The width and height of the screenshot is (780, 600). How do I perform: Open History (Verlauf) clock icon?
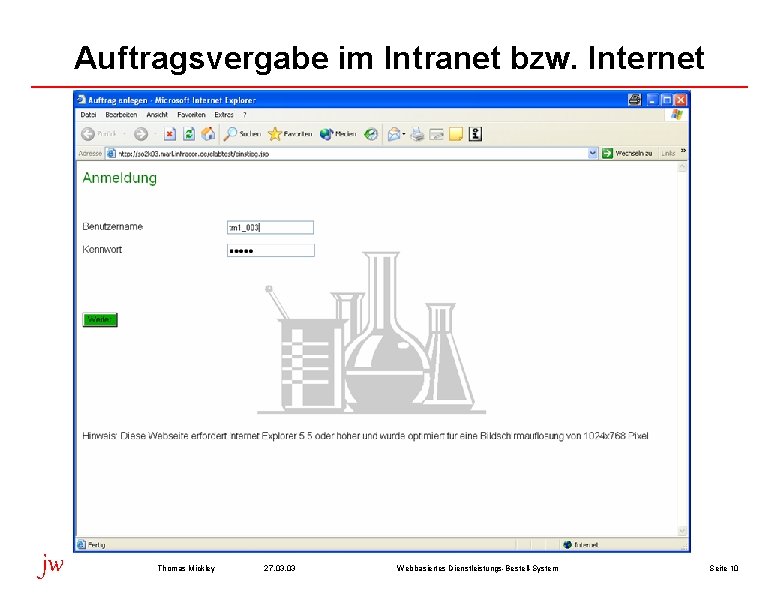click(371, 134)
